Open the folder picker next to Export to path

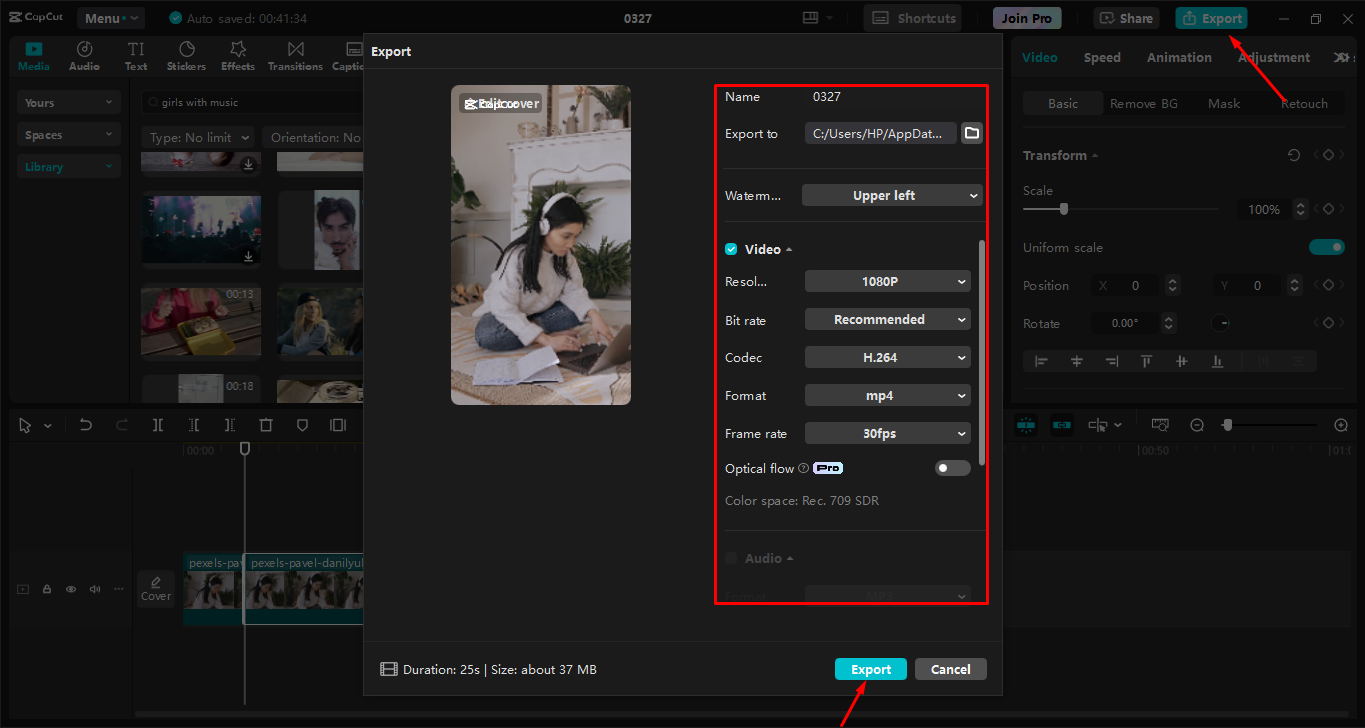[x=971, y=132]
